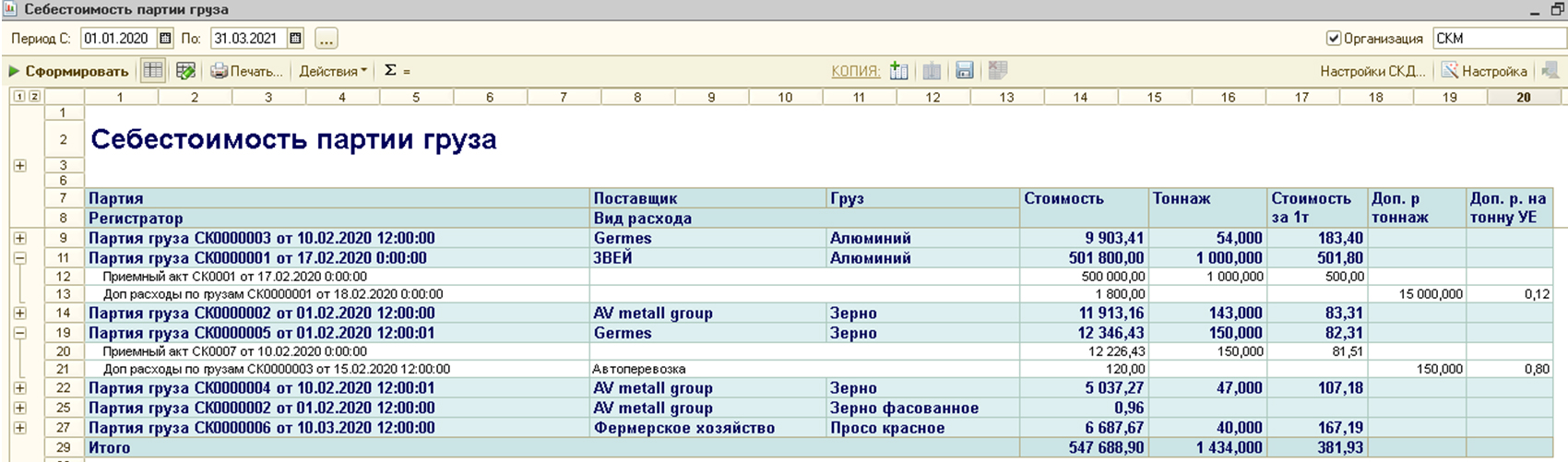This screenshot has height=462, width=1568.
Task: Expand the Просо красное партия row
Action: point(19,428)
